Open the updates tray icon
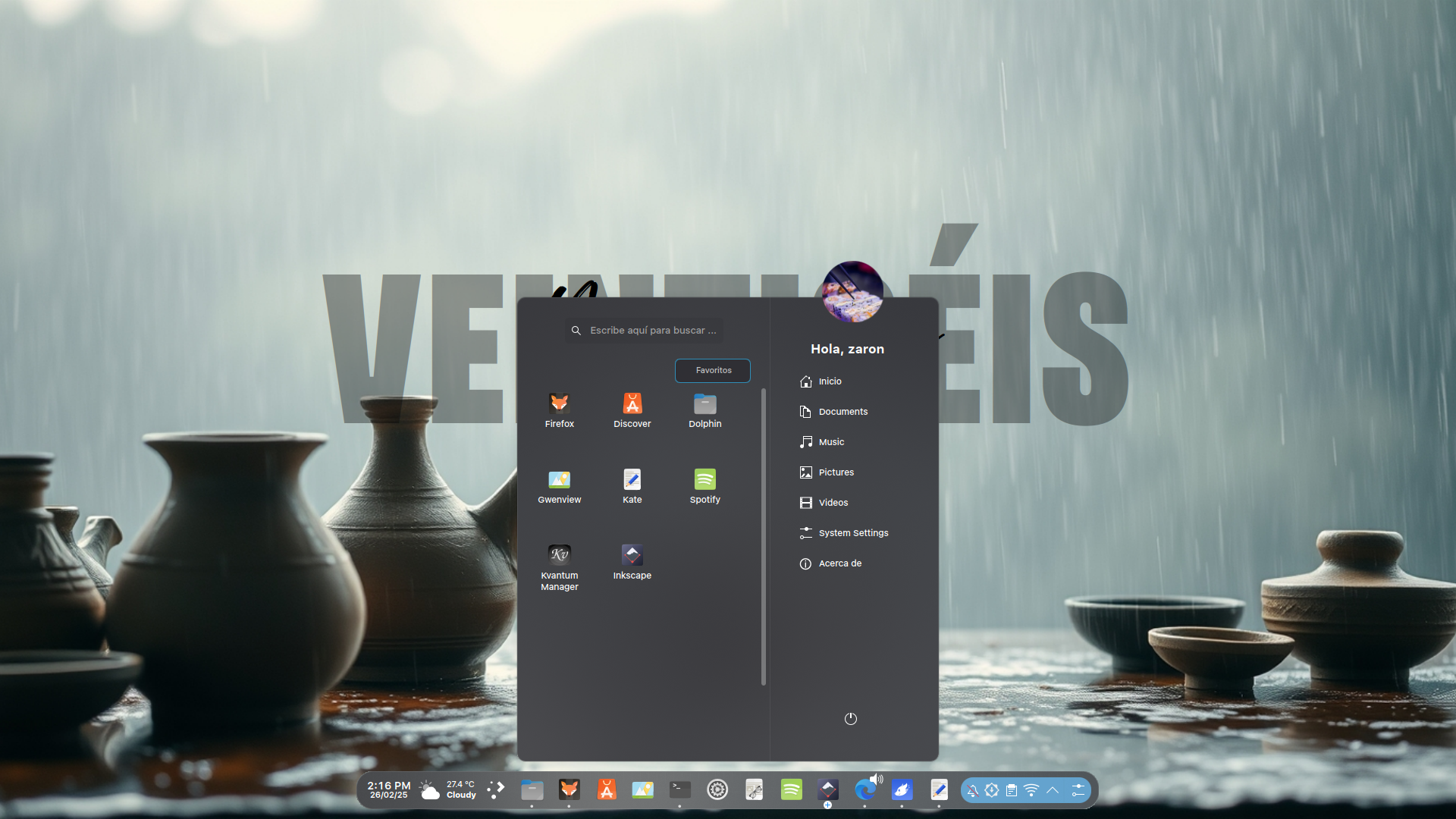Image resolution: width=1456 pixels, height=819 pixels. point(992,790)
